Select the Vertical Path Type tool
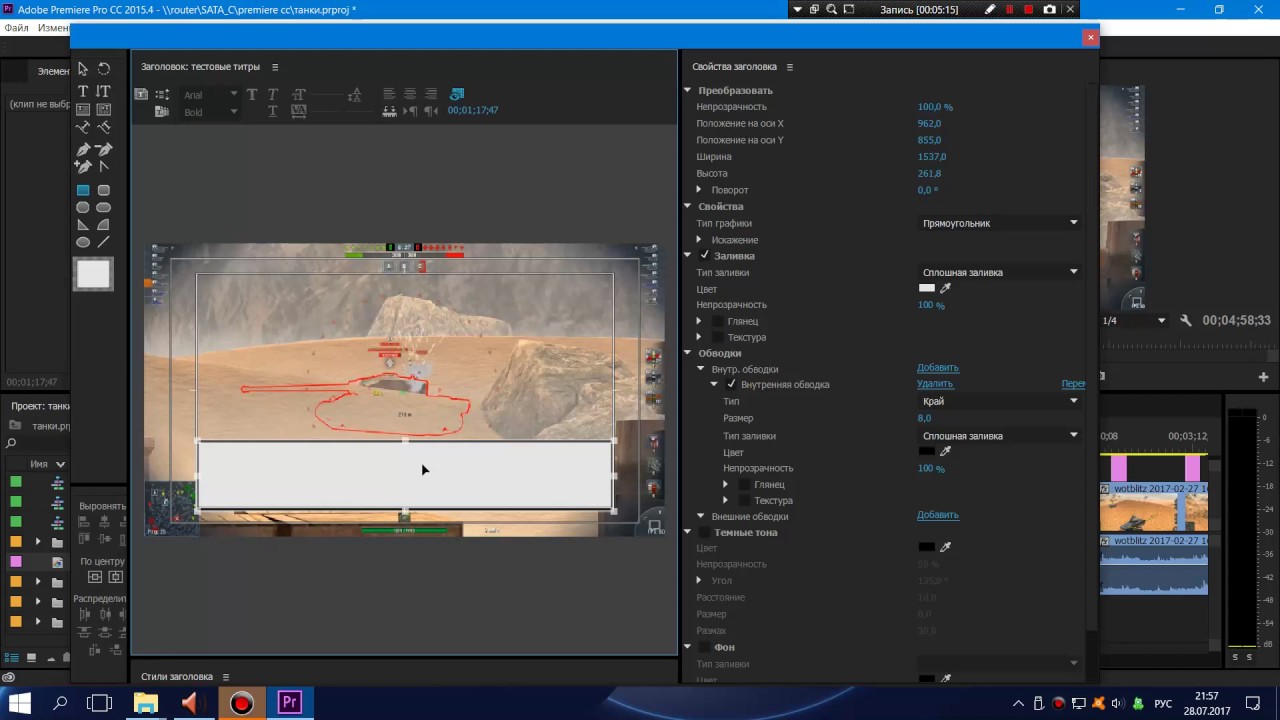The height and width of the screenshot is (720, 1280). pos(104,128)
